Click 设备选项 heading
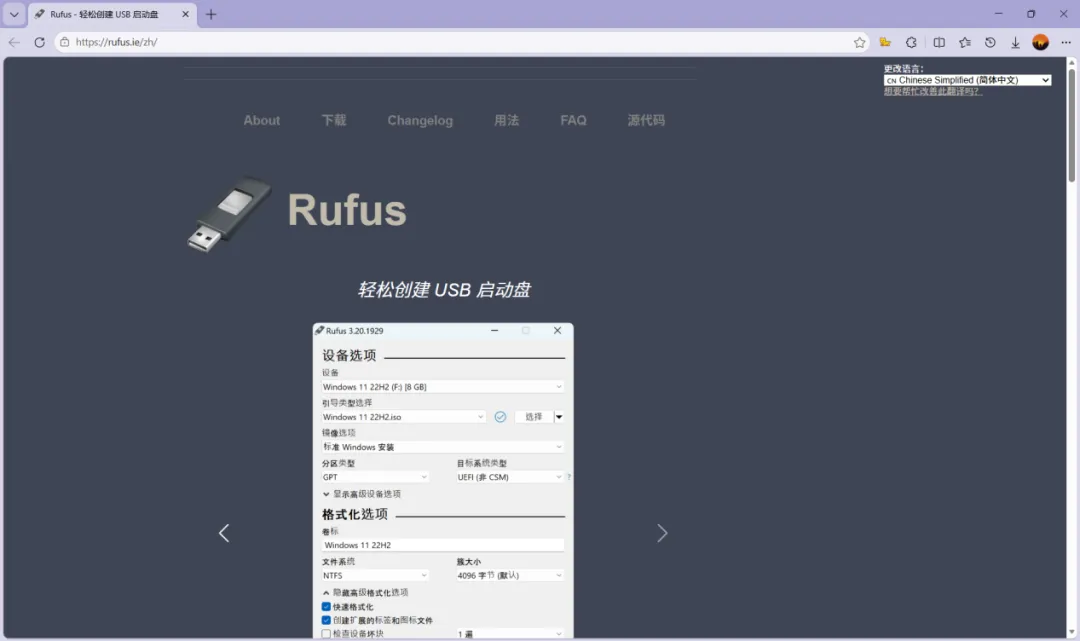Image resolution: width=1080 pixels, height=641 pixels. pyautogui.click(x=349, y=355)
